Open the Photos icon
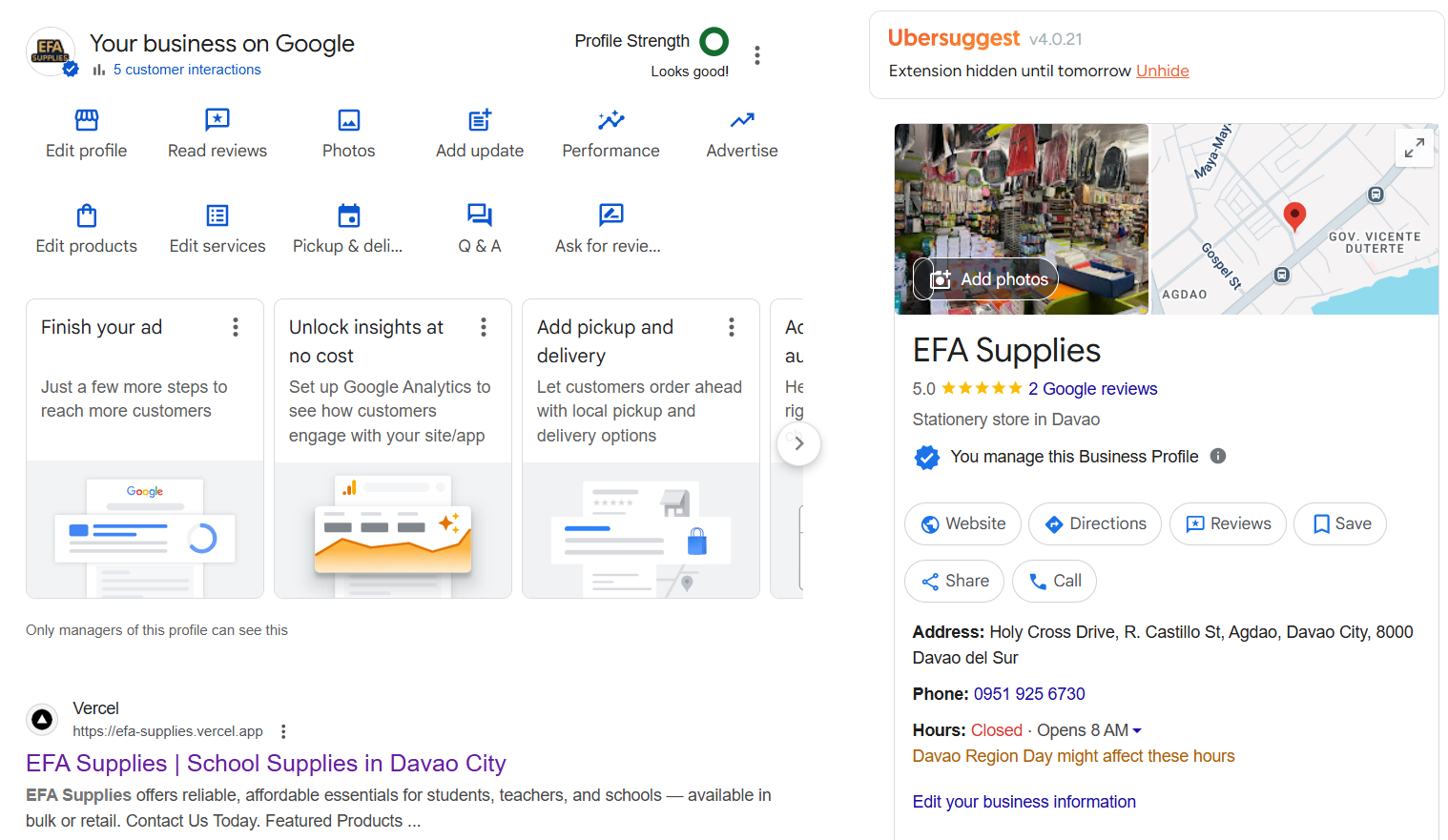This screenshot has width=1448, height=840. point(349,120)
